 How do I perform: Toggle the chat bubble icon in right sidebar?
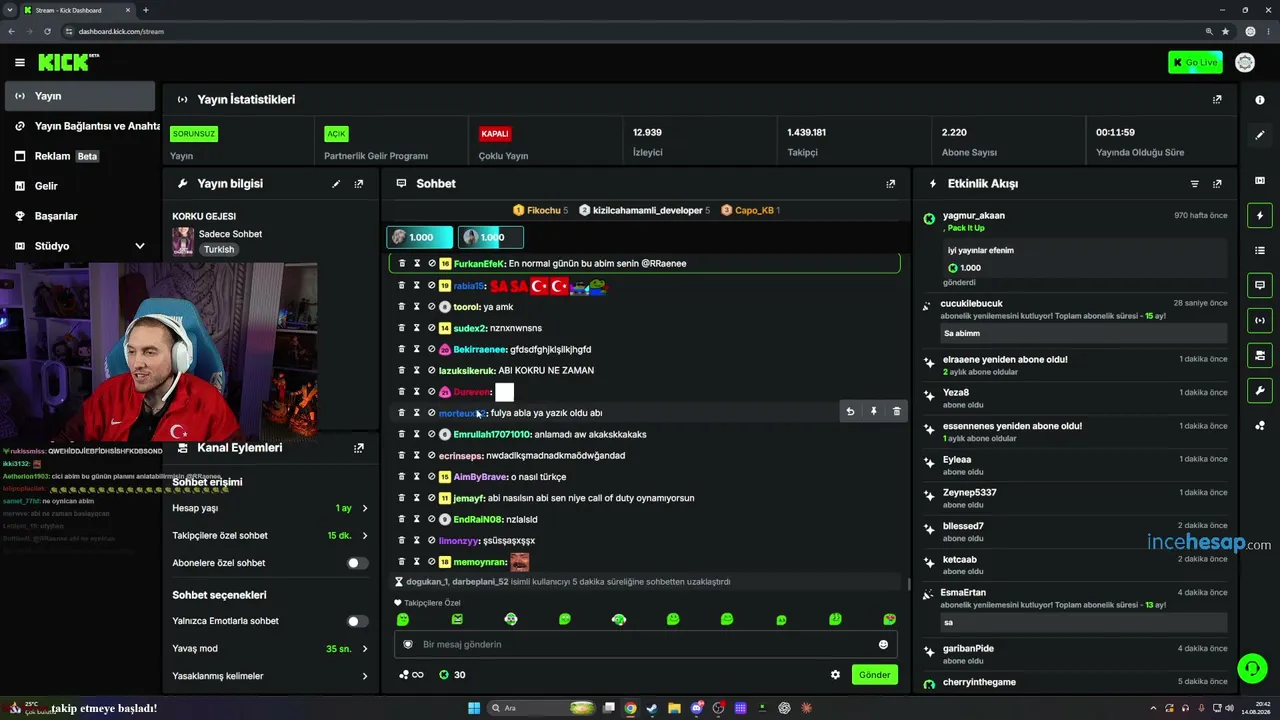[x=1260, y=285]
